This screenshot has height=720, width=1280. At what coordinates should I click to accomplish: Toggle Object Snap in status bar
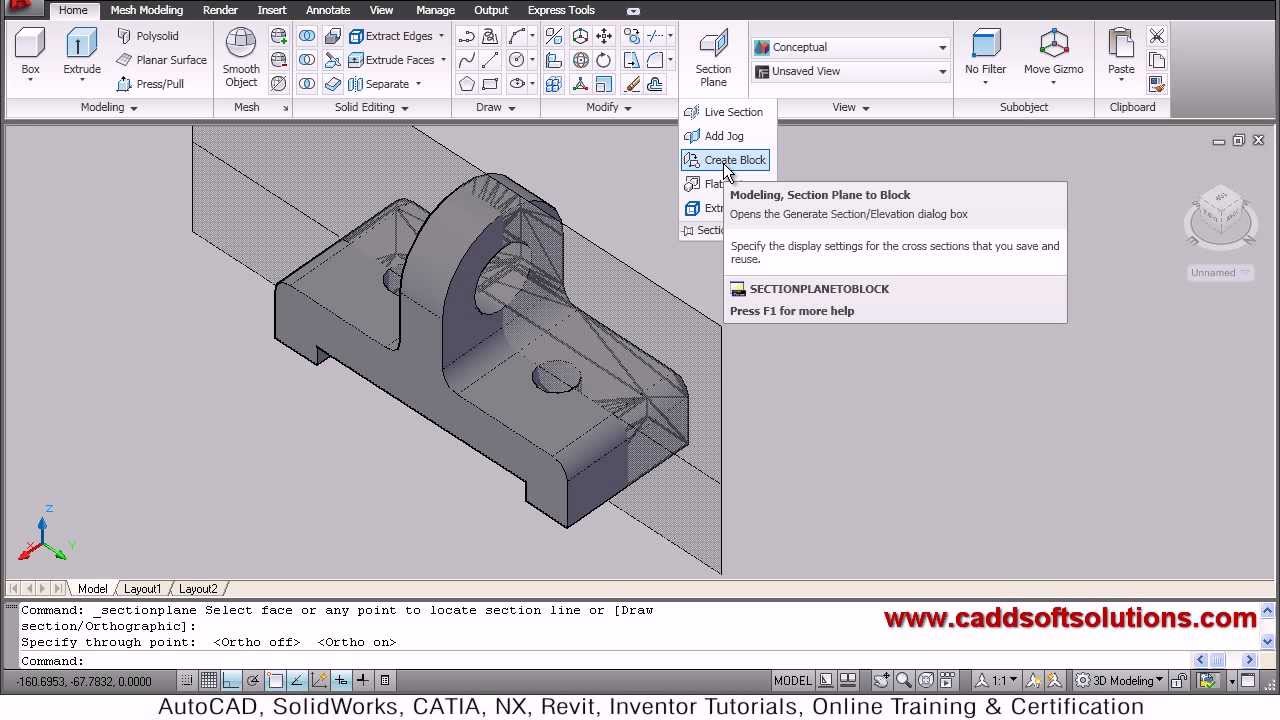(x=275, y=681)
